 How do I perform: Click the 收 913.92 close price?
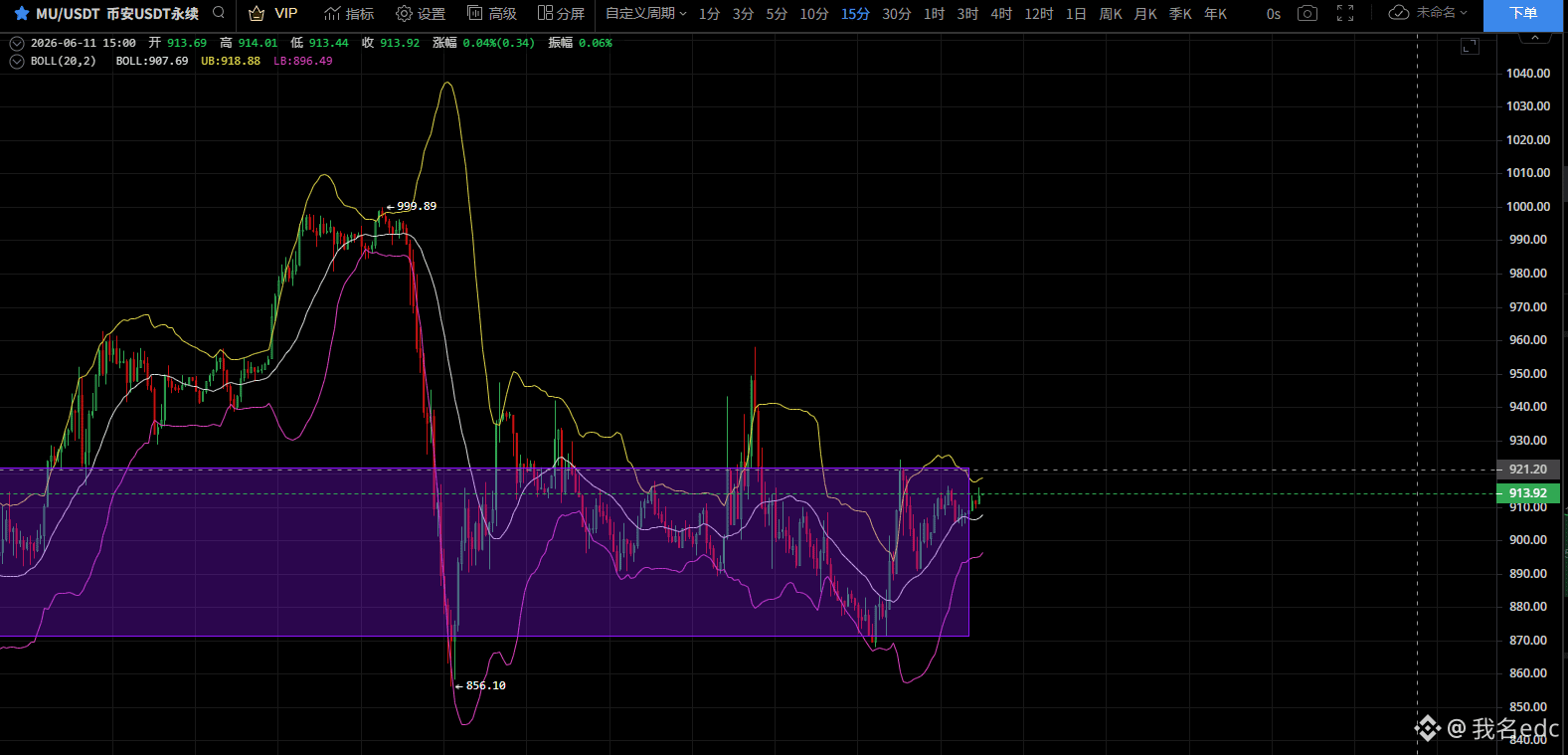click(391, 43)
